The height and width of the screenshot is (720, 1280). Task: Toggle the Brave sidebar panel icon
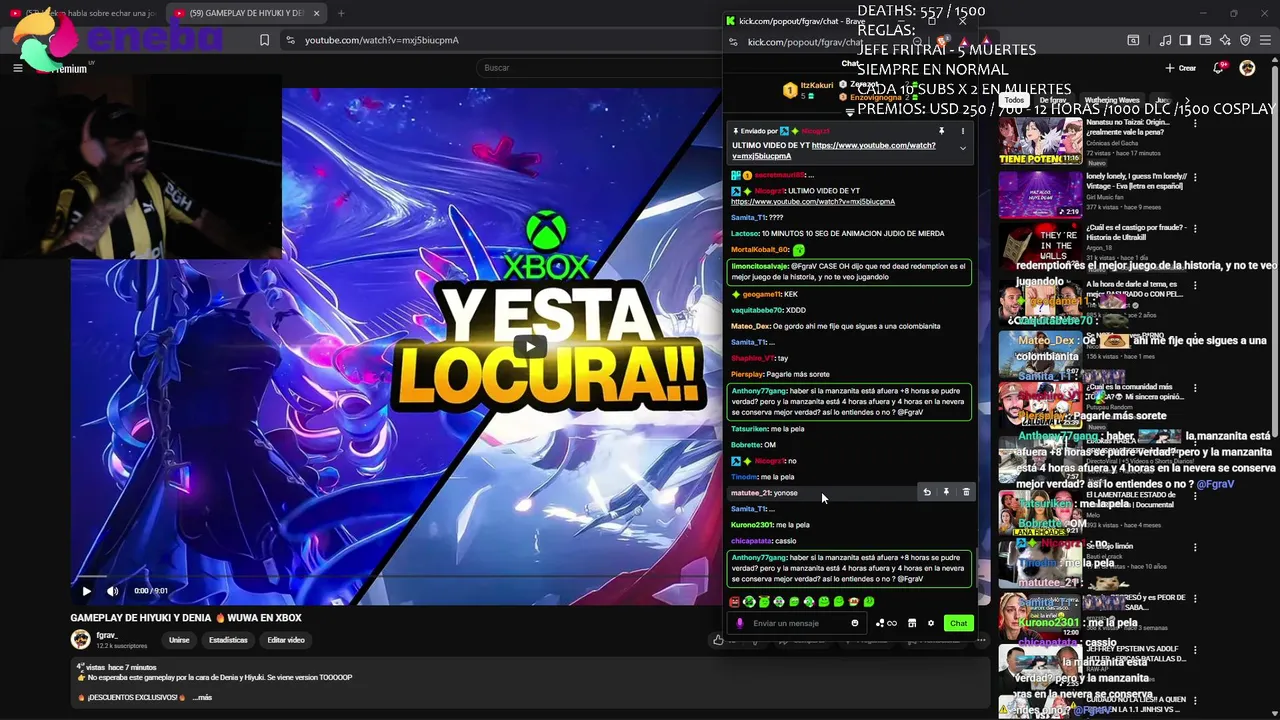point(1185,40)
